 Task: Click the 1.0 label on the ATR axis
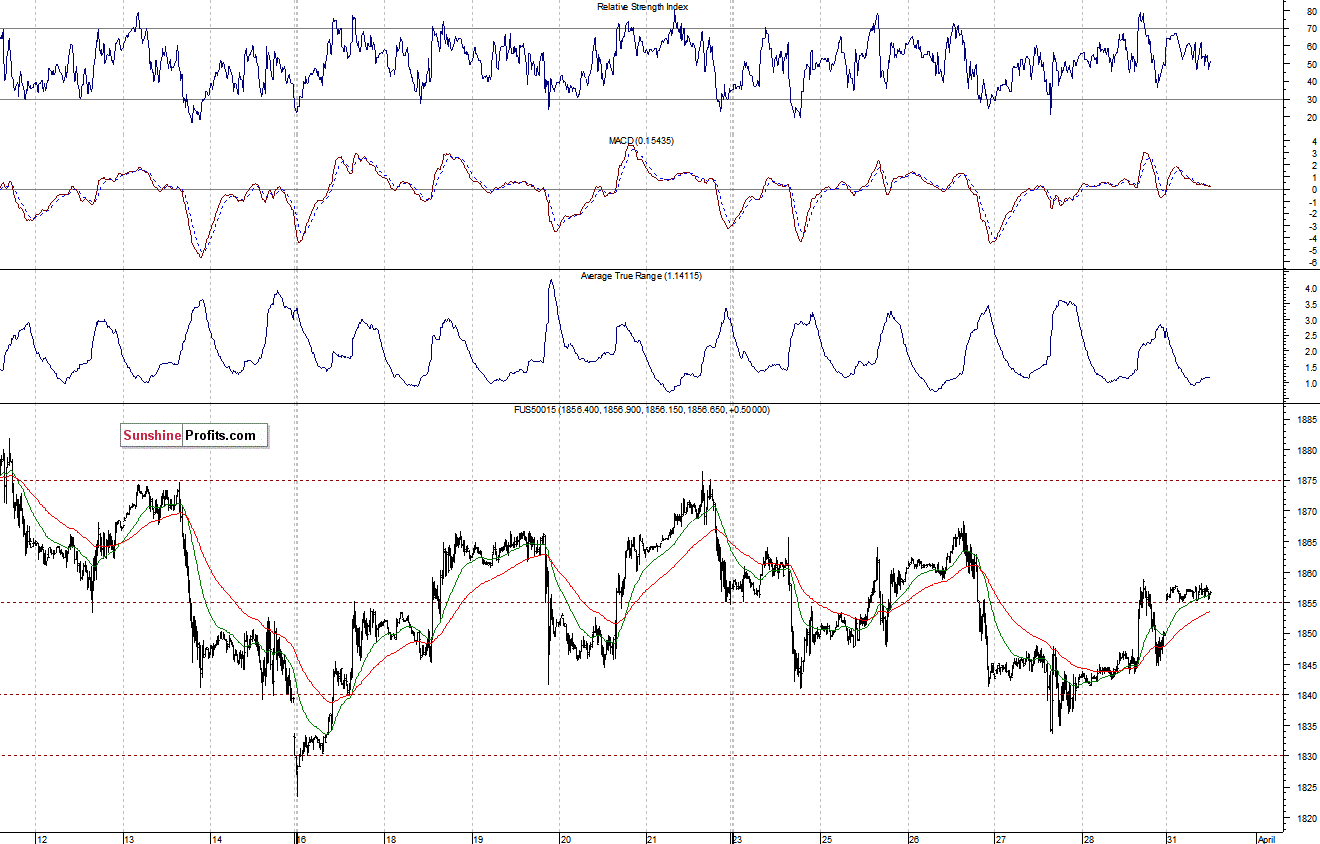click(x=1311, y=384)
